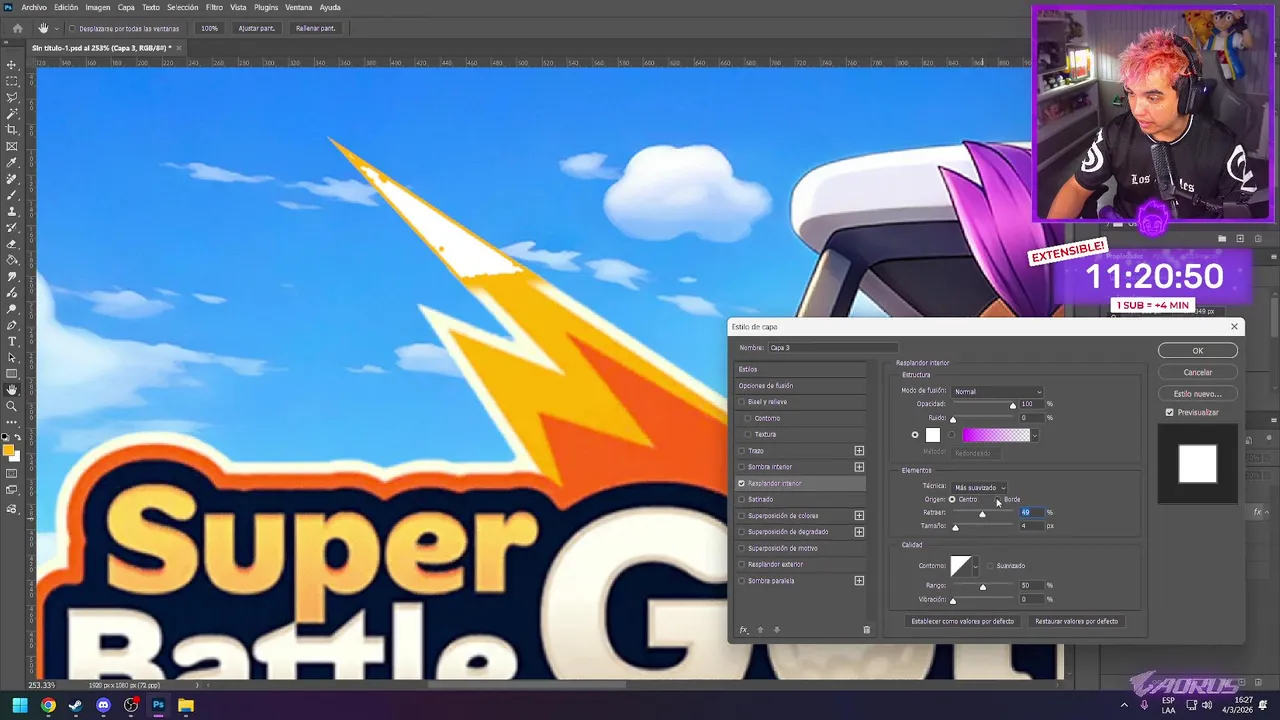Check Desplazarse por todas las ventanas
Screen dimensions: 1280x720
tap(72, 28)
